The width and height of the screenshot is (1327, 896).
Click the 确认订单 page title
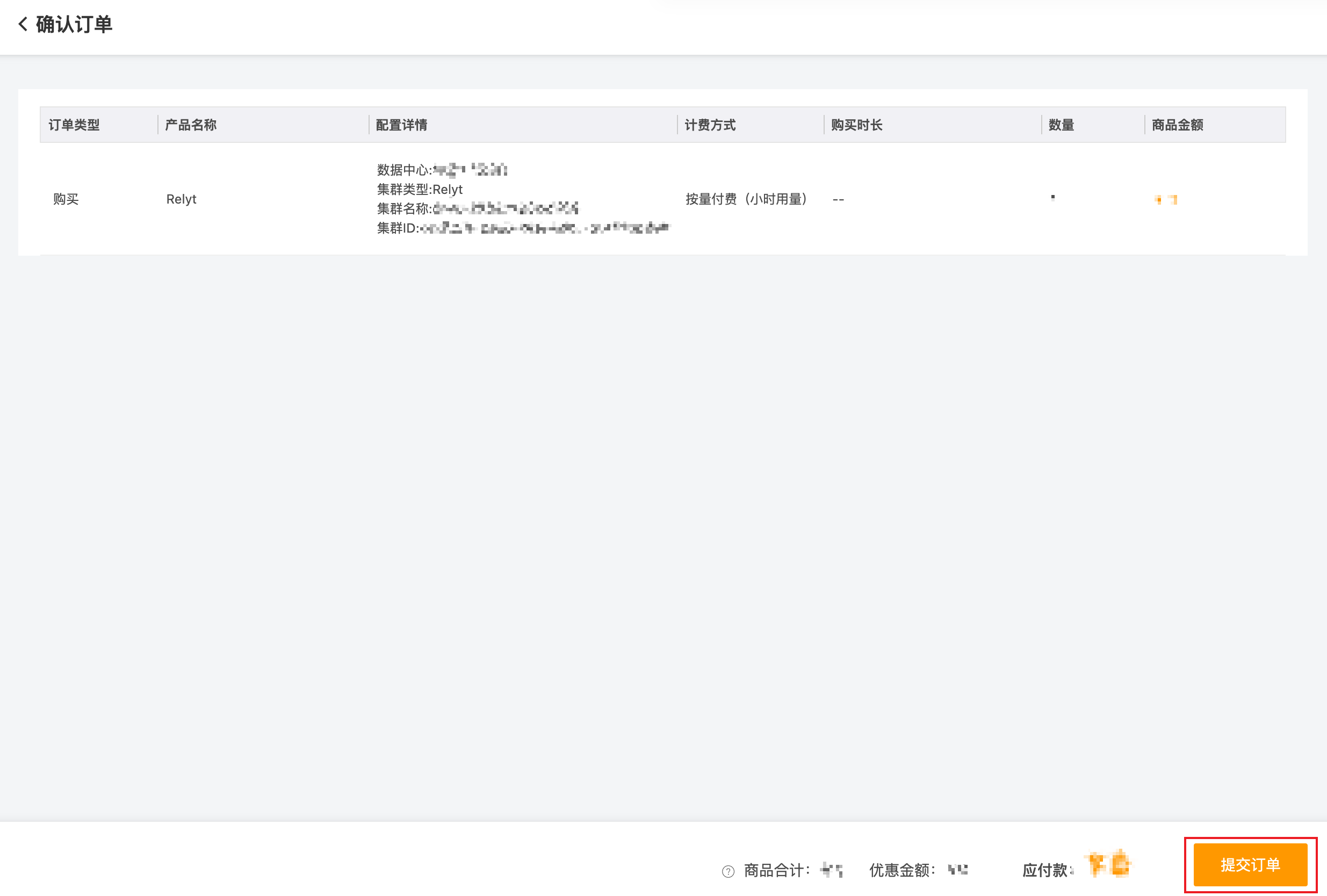click(74, 24)
